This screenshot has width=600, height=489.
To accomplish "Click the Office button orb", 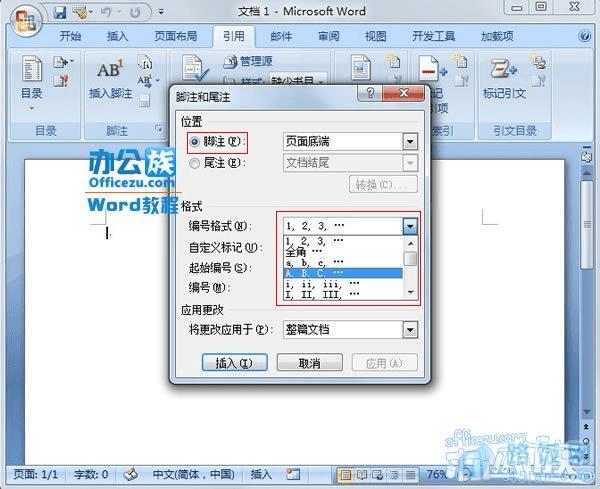I will pos(25,21).
